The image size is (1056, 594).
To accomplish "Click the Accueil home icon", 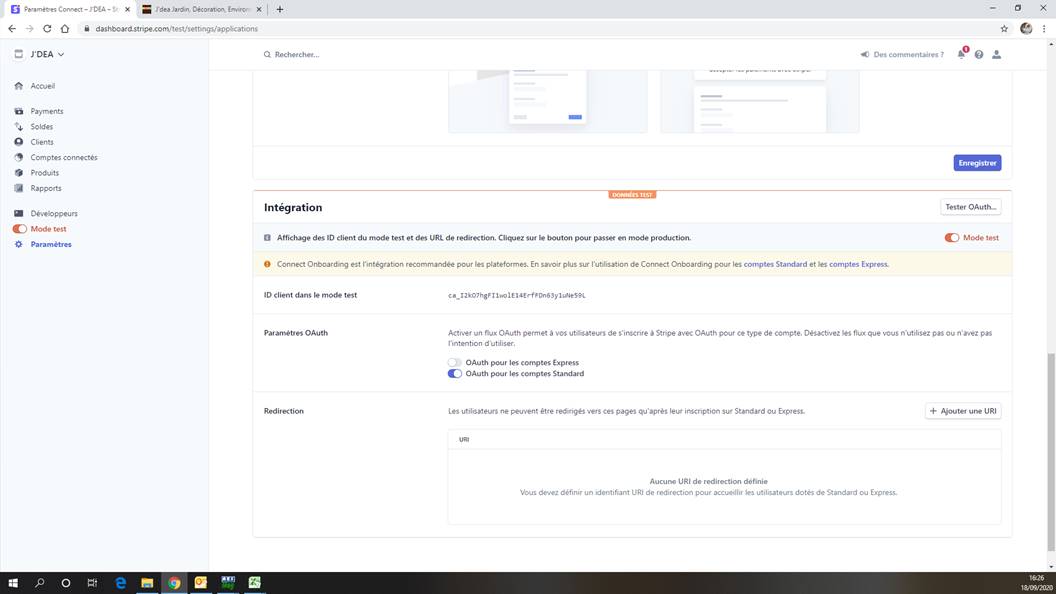I will coord(19,86).
